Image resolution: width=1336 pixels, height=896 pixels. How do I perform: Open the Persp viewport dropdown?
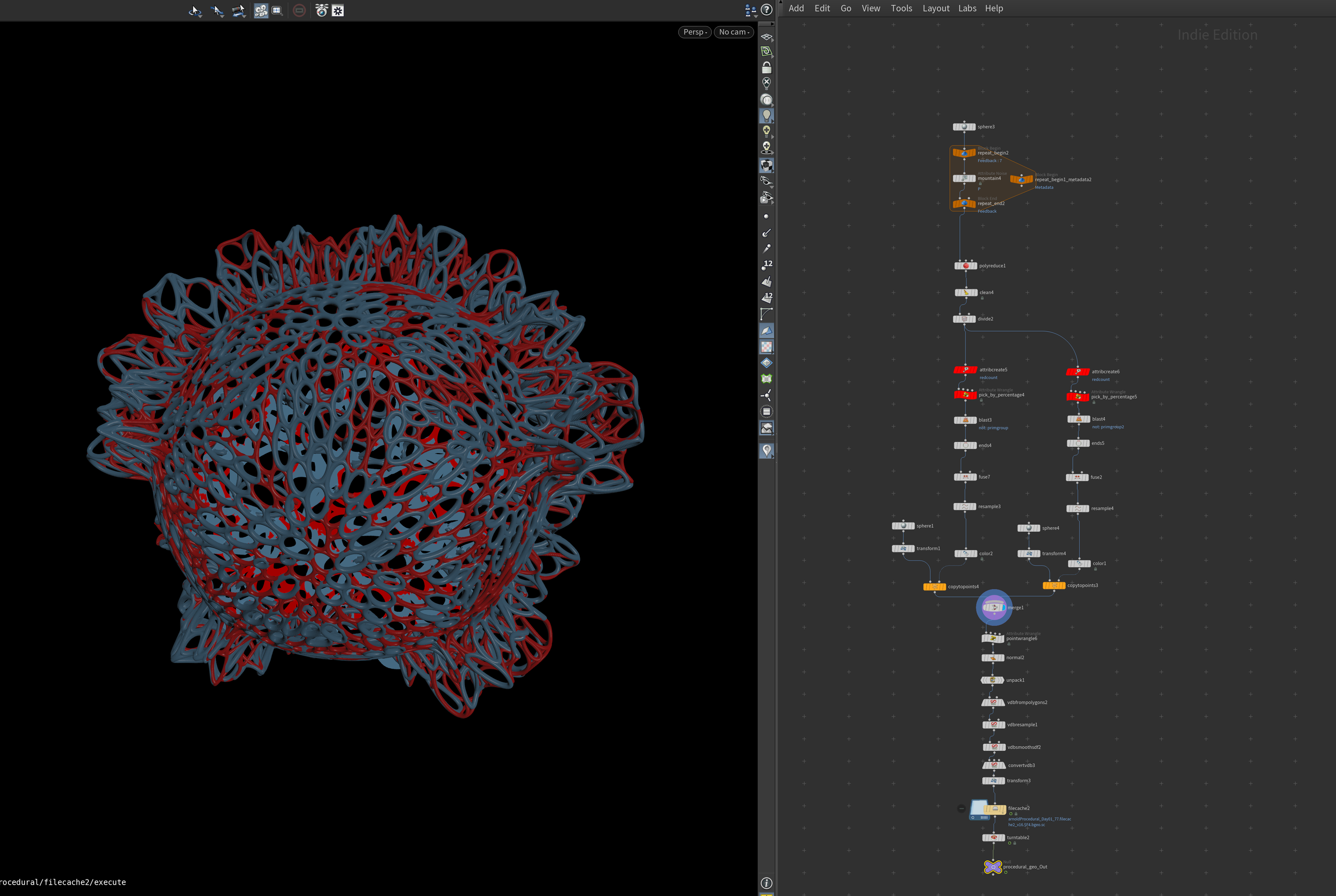coord(695,32)
